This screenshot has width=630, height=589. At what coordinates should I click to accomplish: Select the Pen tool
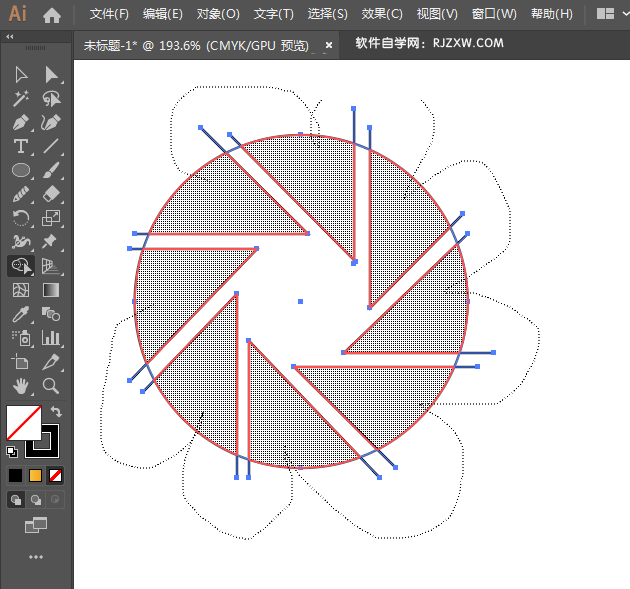click(21, 123)
